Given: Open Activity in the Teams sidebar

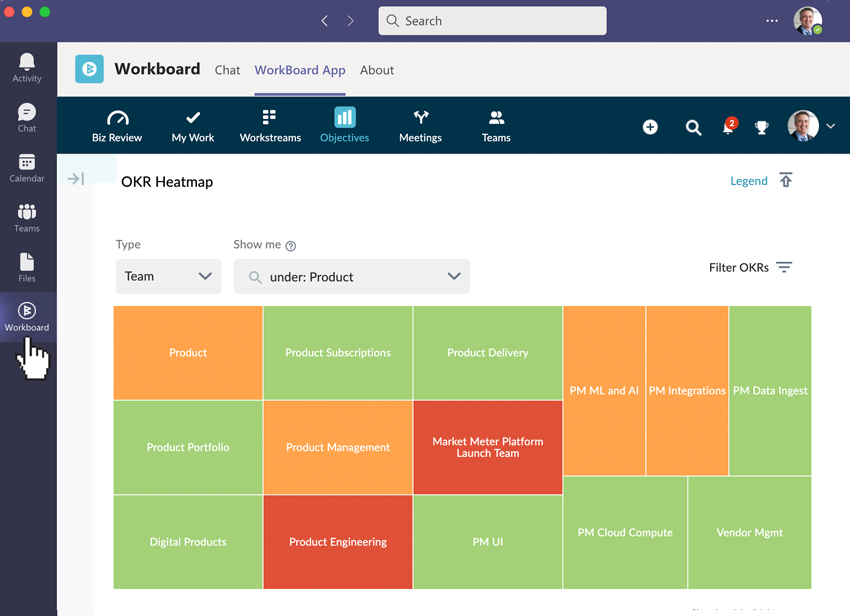Looking at the screenshot, I should [27, 68].
